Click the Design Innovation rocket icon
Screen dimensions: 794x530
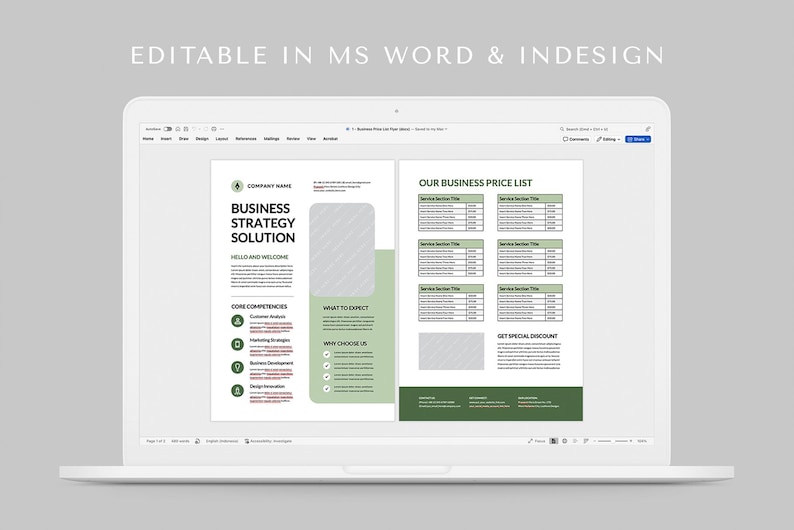coord(237,391)
